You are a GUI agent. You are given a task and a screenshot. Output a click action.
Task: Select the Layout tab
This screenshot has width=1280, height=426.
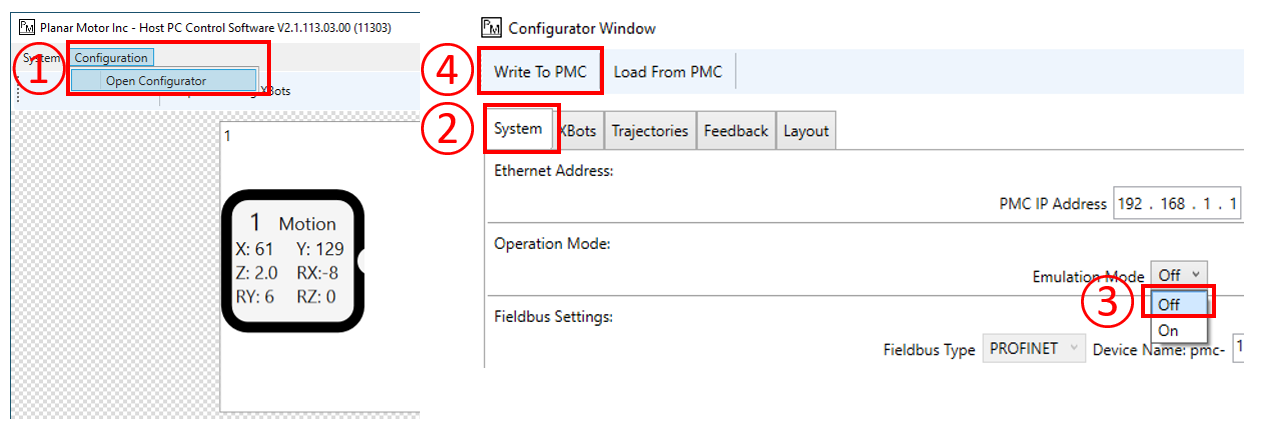click(806, 131)
